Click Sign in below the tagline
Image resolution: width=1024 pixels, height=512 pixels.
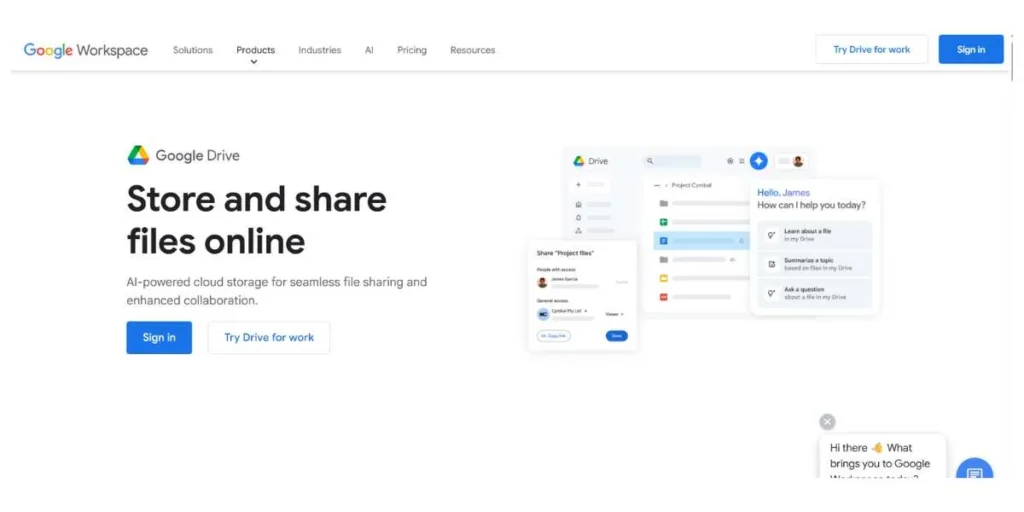(159, 338)
